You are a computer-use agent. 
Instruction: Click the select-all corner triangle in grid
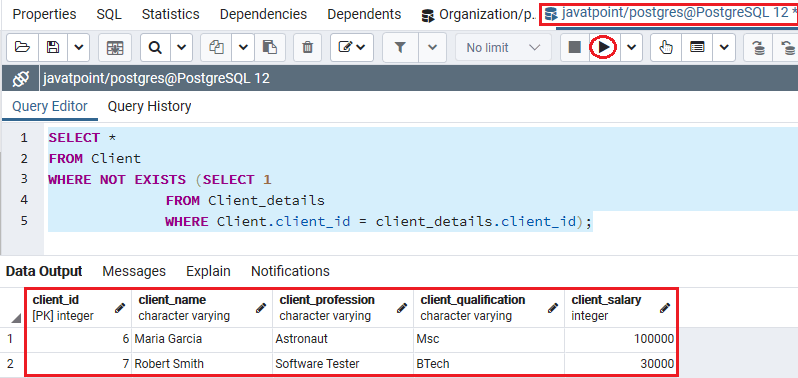15,318
